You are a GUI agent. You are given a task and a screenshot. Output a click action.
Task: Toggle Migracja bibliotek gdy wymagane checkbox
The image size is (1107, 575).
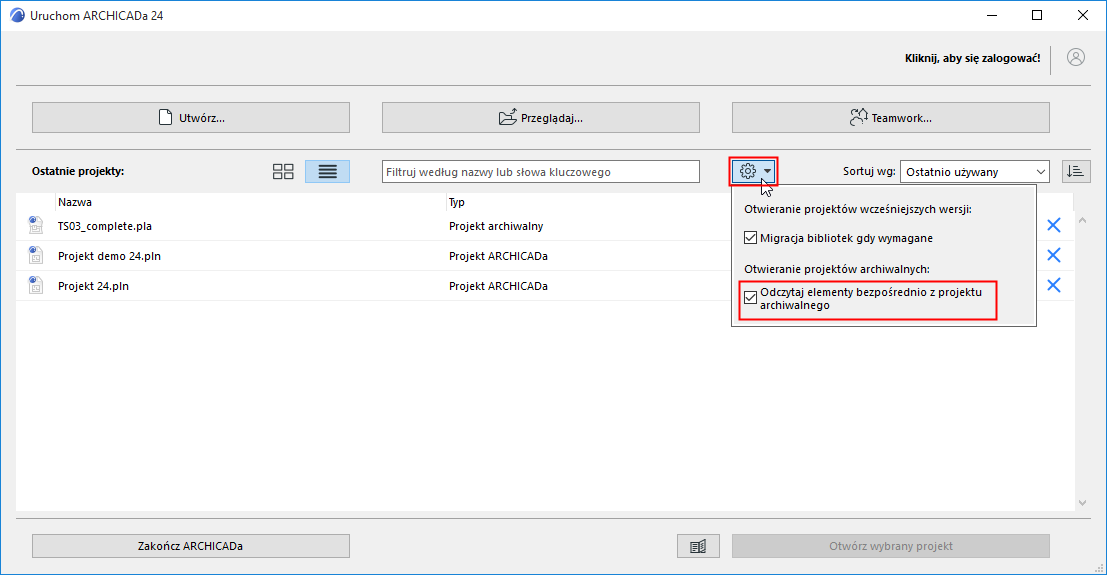point(750,238)
